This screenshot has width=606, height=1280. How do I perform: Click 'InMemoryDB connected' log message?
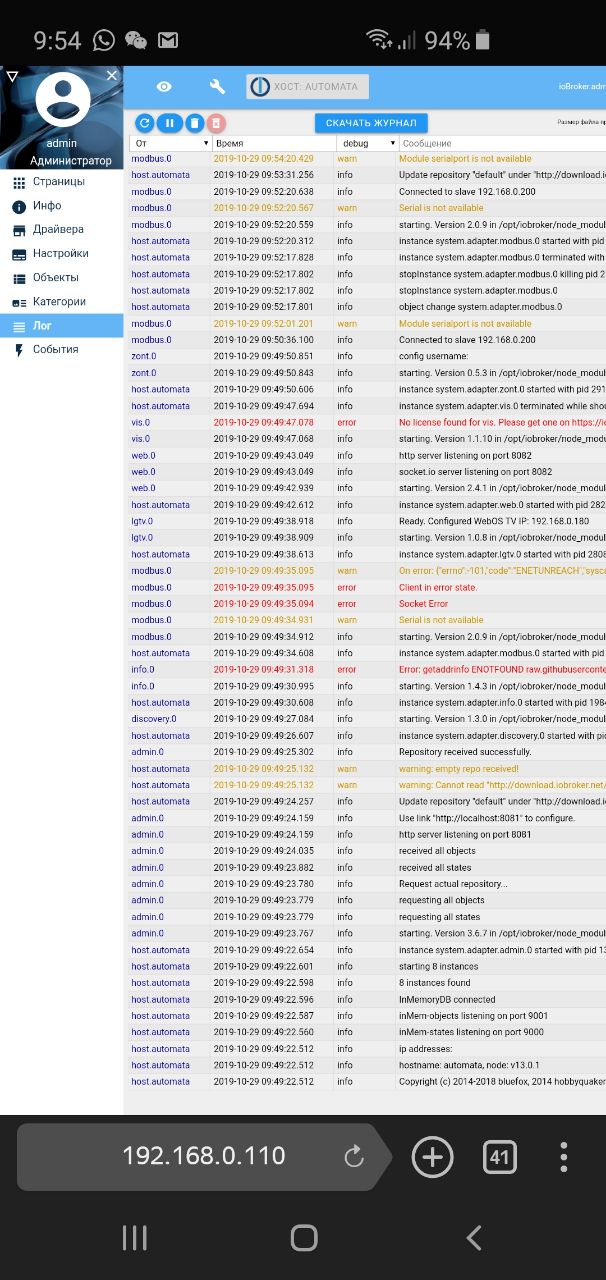[447, 1000]
